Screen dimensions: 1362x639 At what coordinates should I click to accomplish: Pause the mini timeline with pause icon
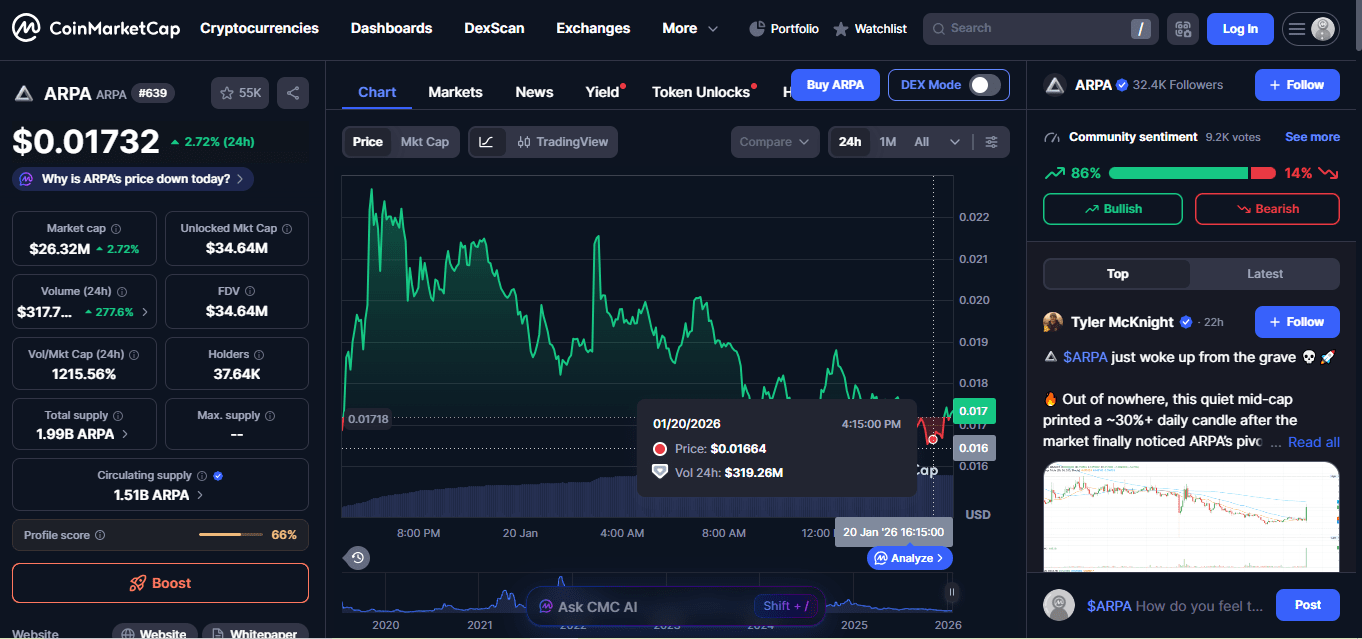pyautogui.click(x=951, y=592)
